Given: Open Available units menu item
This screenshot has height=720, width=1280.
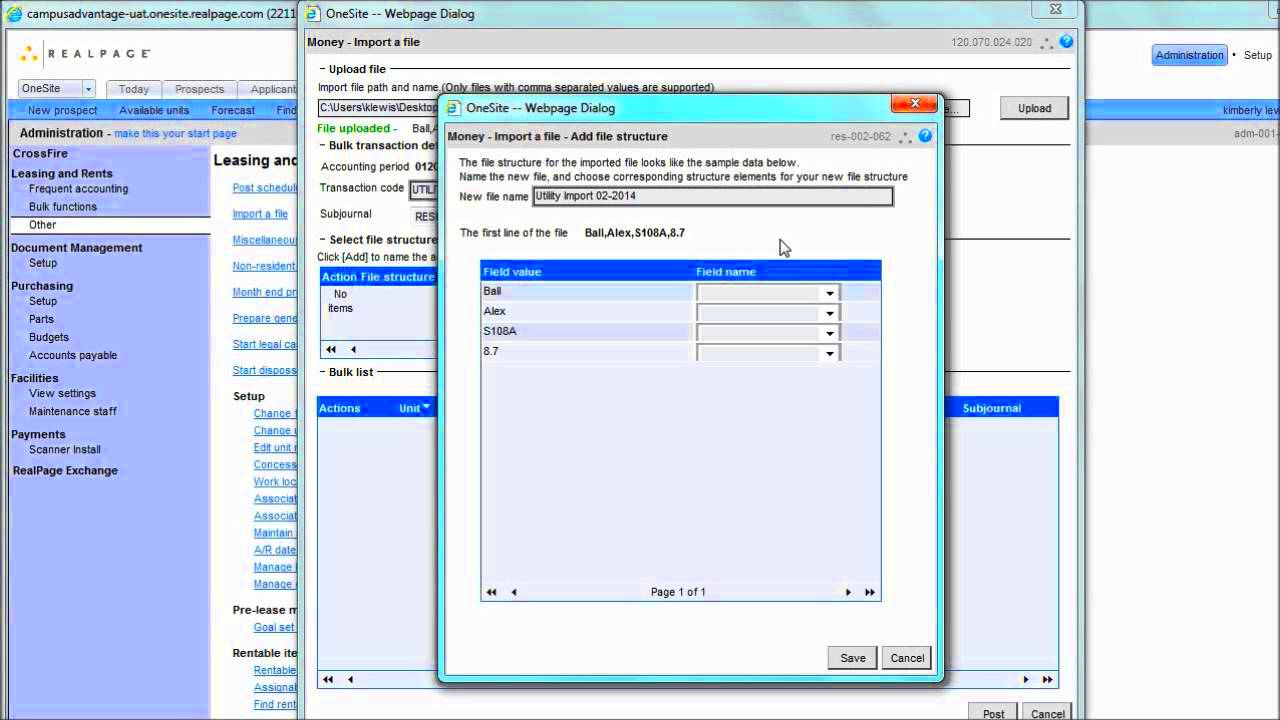Looking at the screenshot, I should pos(154,110).
